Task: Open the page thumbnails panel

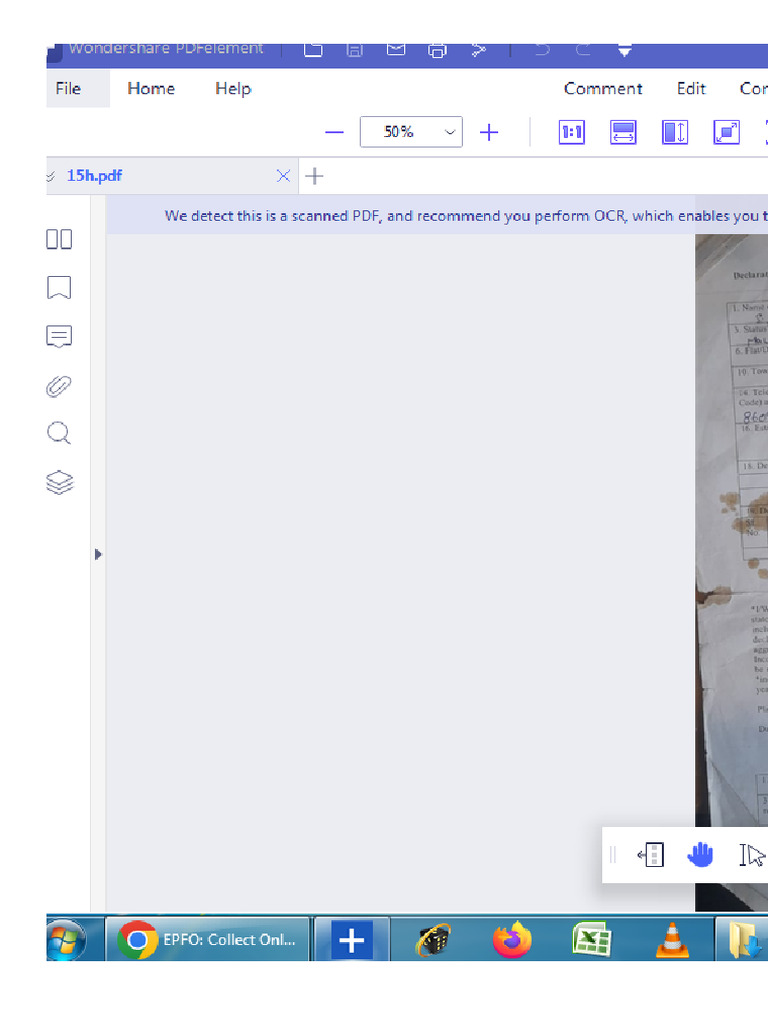Action: [x=59, y=239]
